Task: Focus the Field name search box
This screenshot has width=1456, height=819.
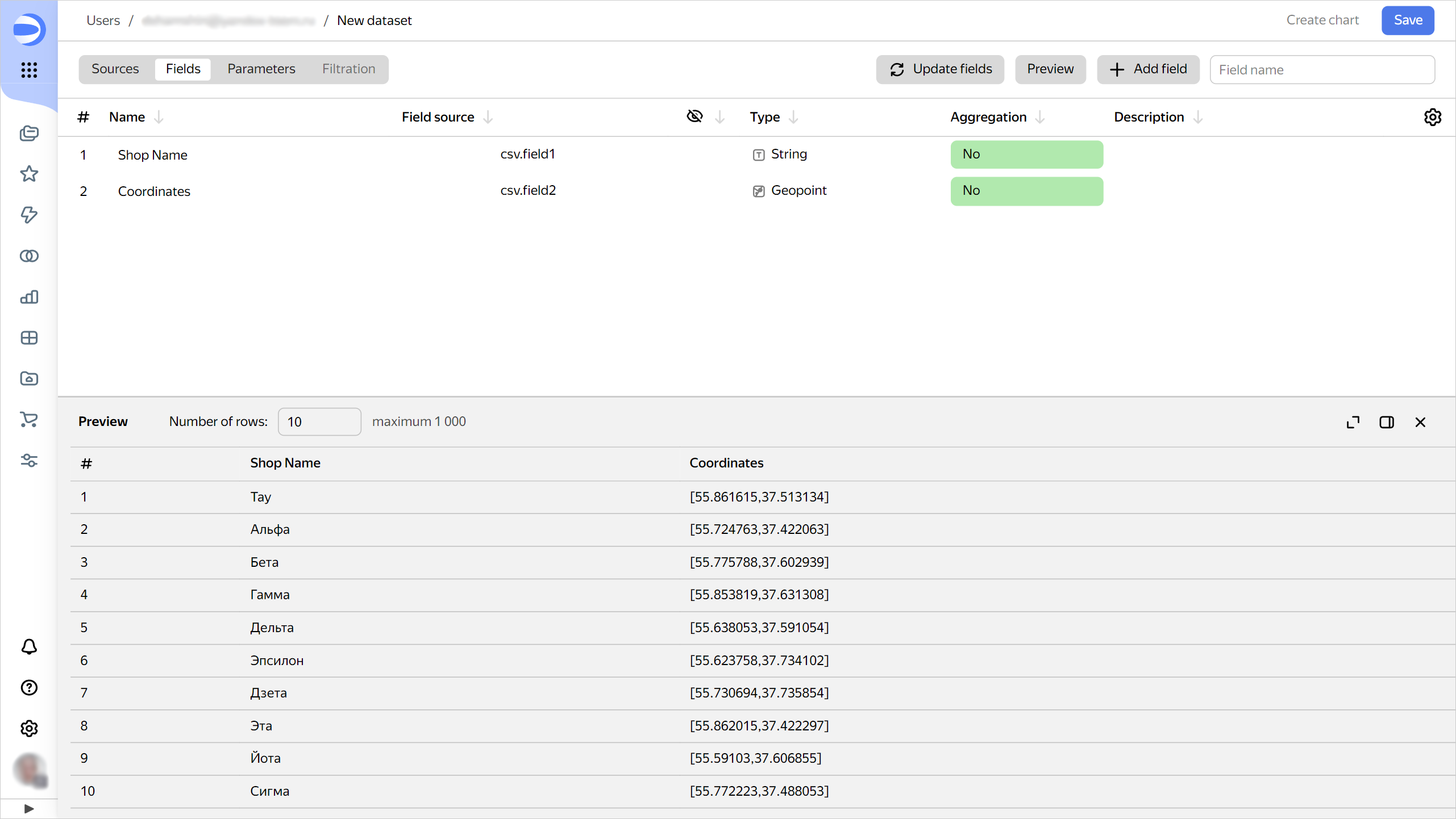Action: (1322, 70)
